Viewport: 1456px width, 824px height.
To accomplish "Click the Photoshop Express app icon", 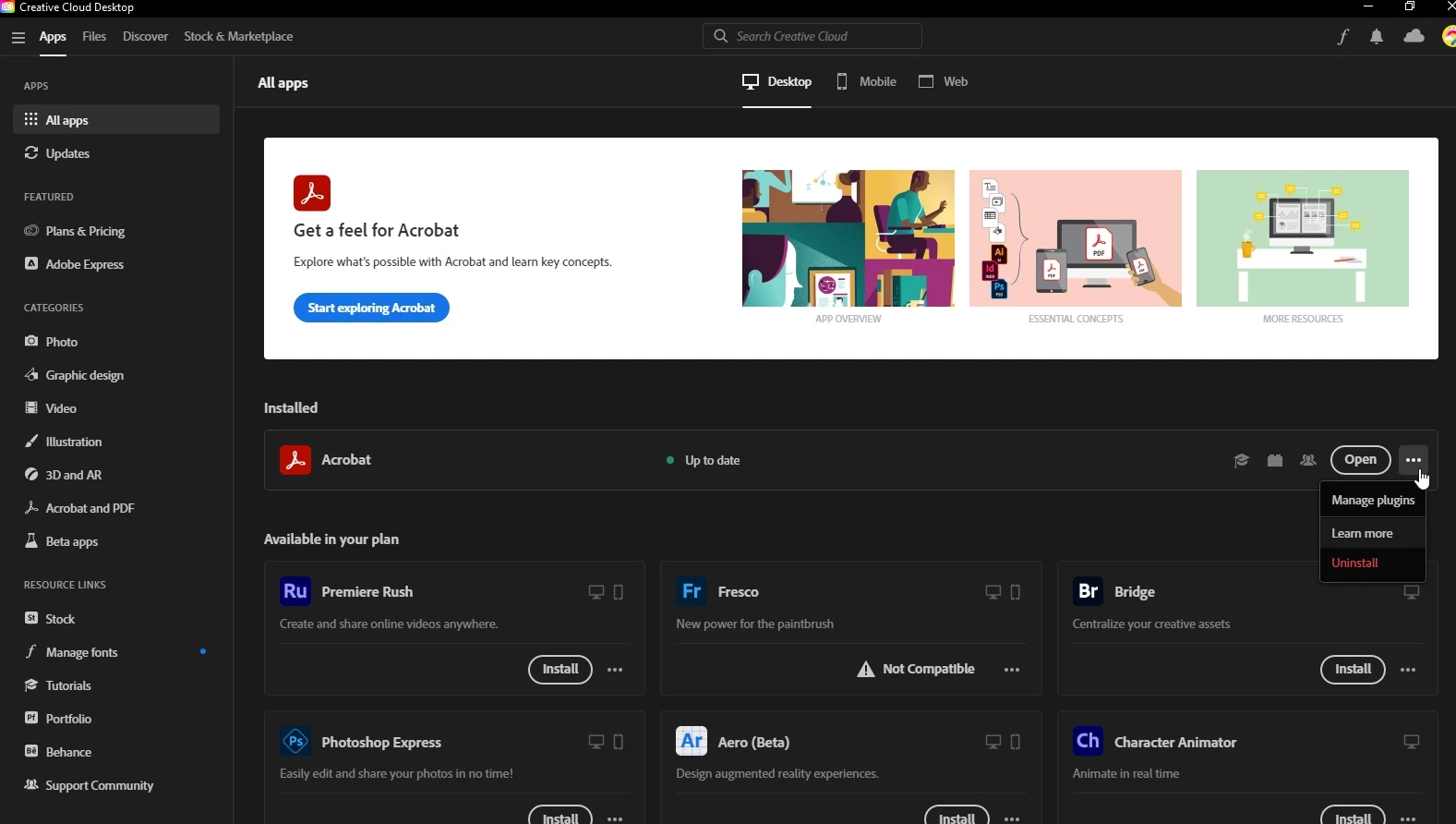I will (295, 742).
